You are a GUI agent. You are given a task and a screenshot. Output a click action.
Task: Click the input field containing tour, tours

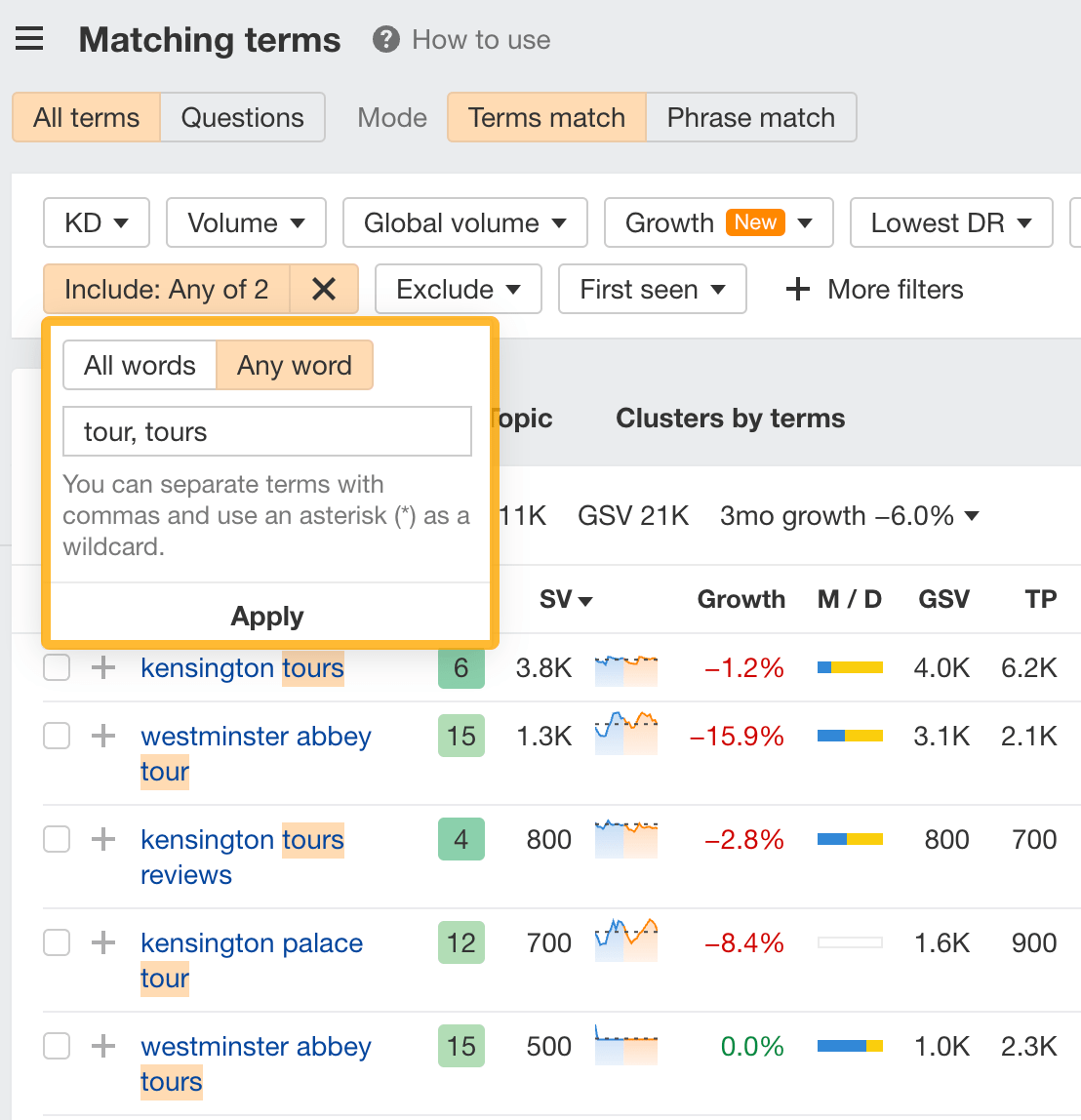pos(267,431)
